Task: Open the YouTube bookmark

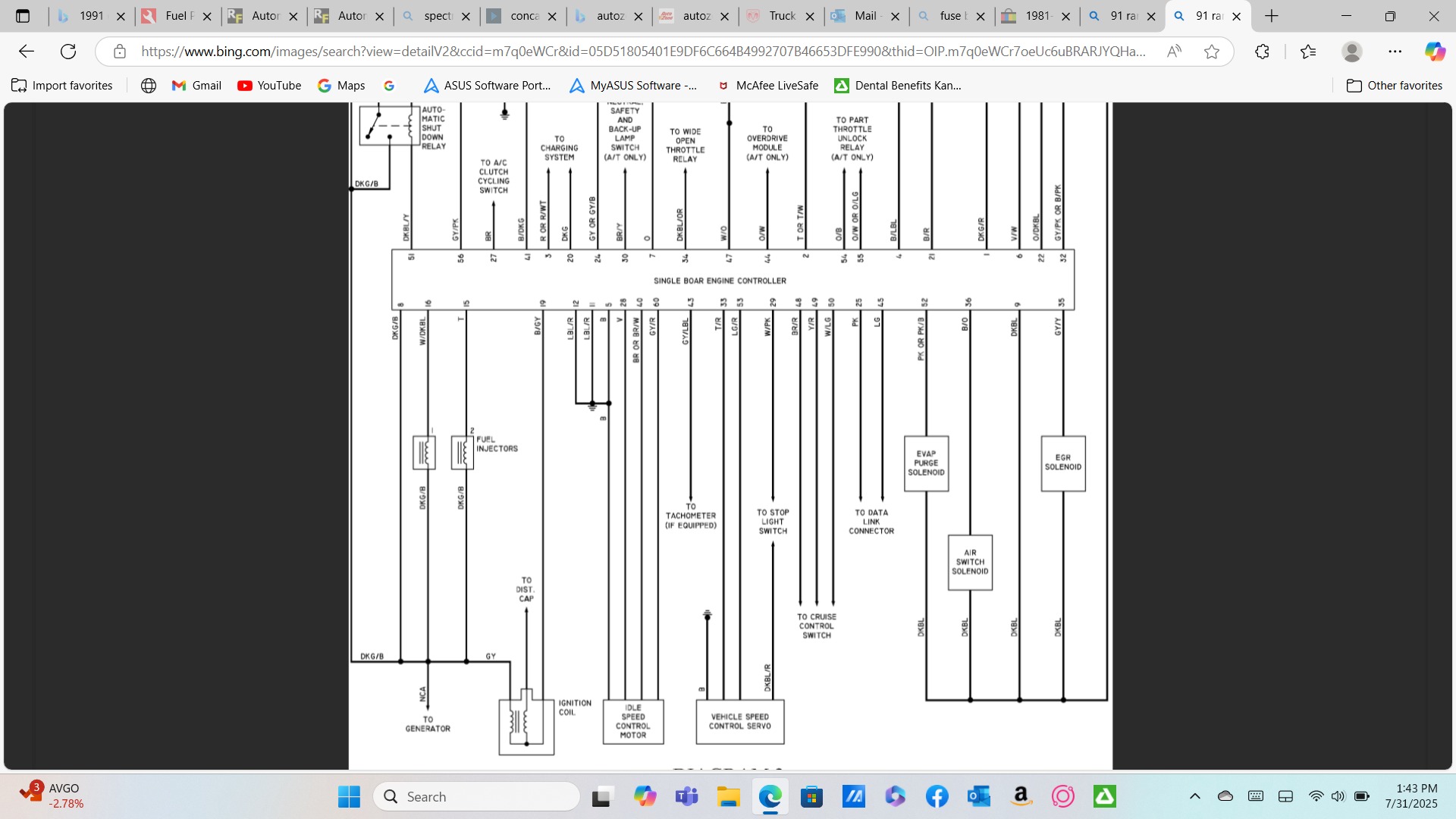Action: coord(269,86)
